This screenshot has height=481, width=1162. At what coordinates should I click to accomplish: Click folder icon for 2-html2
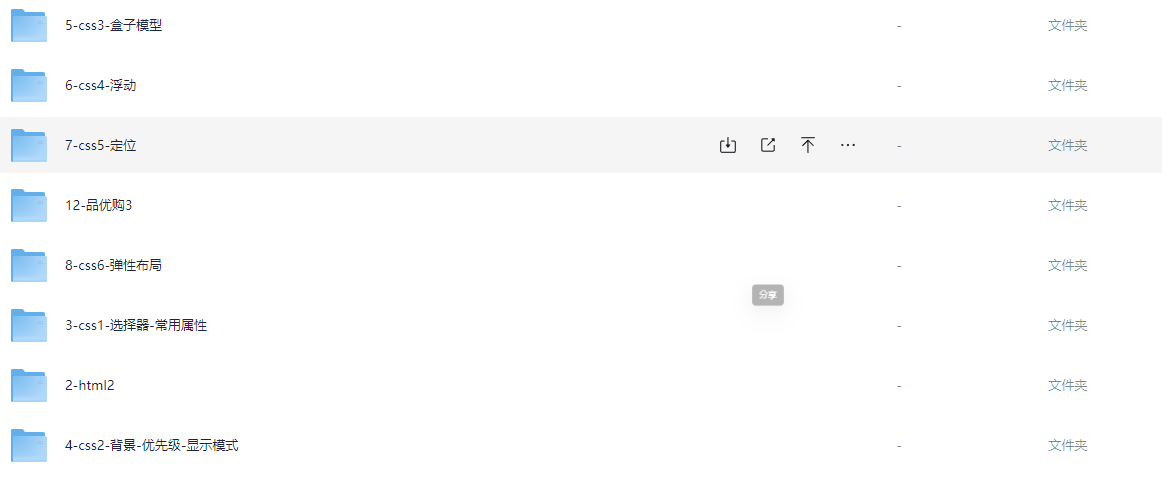point(29,386)
